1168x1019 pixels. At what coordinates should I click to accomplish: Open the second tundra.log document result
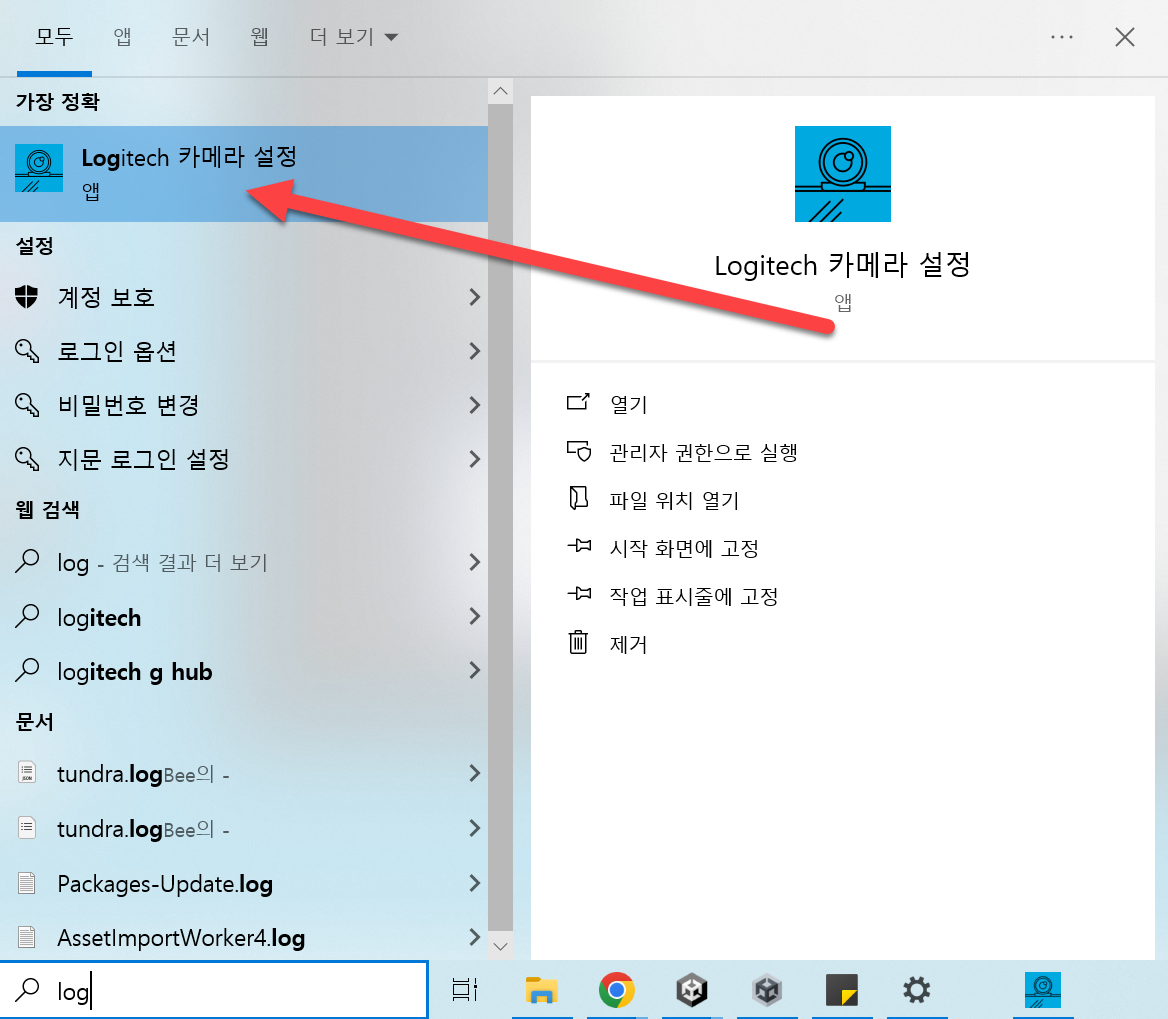244,828
